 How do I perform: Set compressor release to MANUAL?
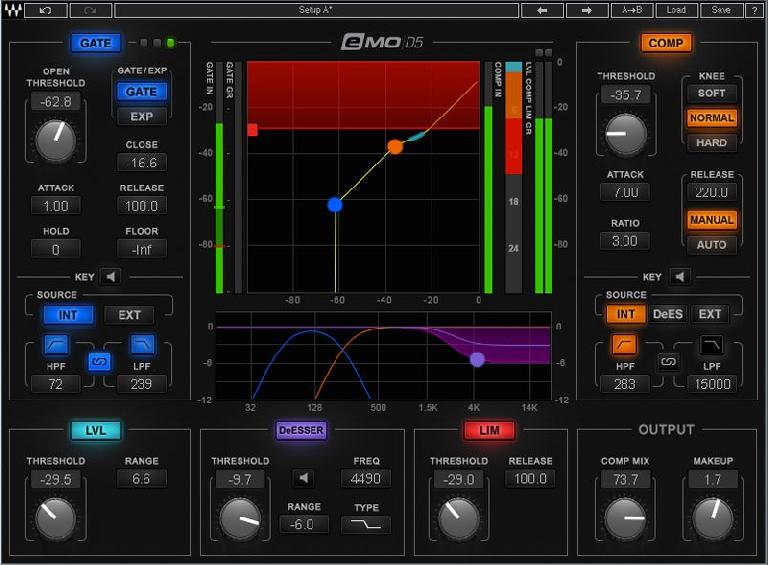[711, 220]
